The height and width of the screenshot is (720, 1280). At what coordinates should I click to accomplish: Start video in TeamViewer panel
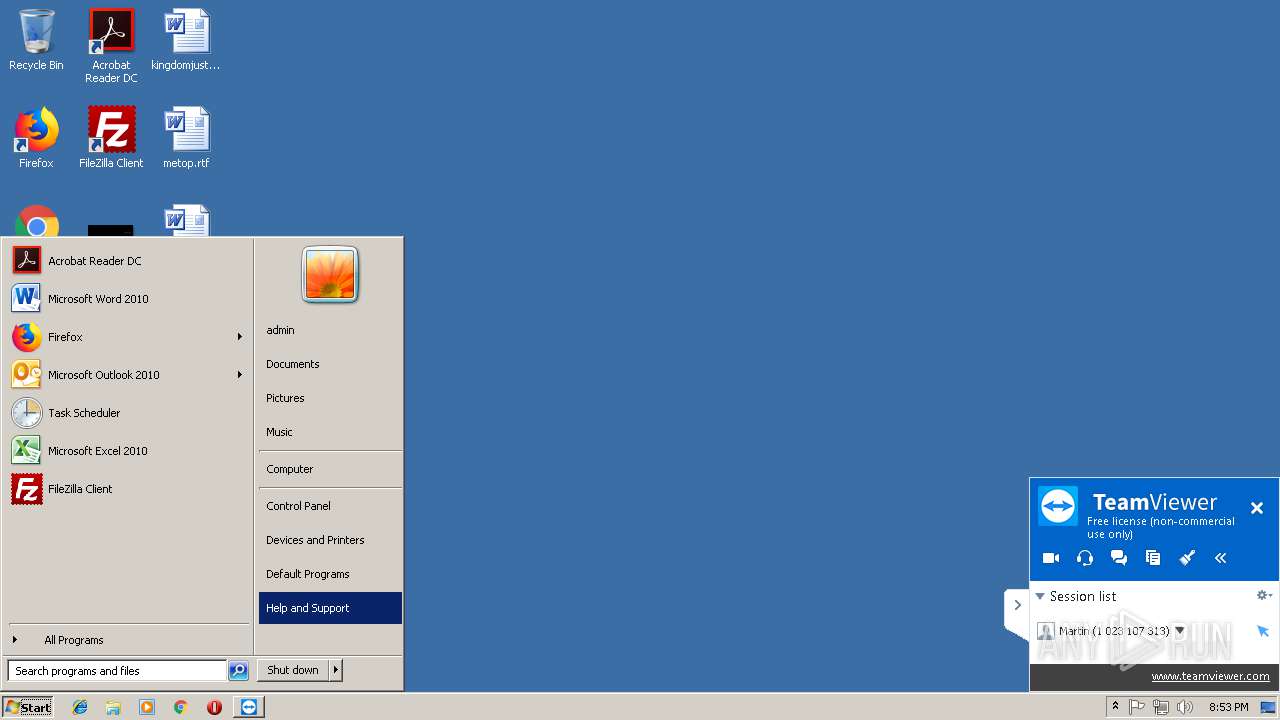1051,558
